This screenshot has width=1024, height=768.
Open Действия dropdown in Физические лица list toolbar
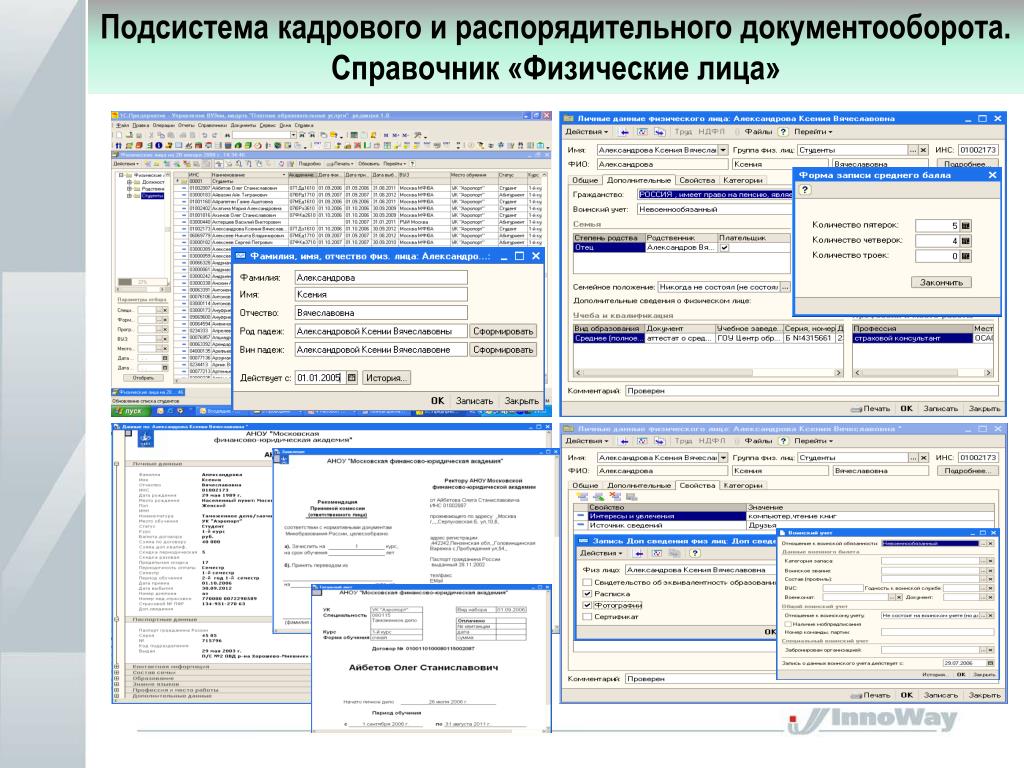point(127,164)
